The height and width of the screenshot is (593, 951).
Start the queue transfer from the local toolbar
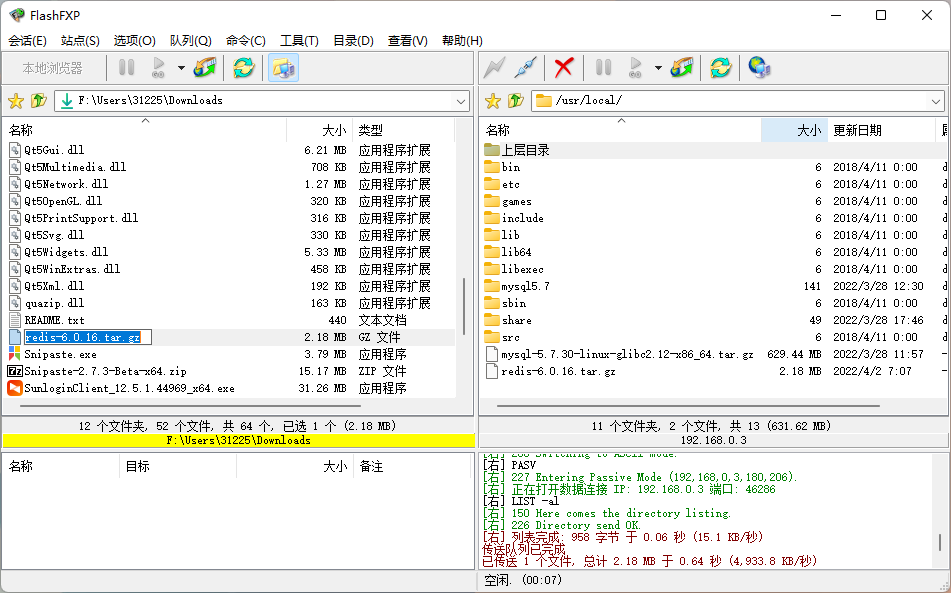click(x=159, y=67)
